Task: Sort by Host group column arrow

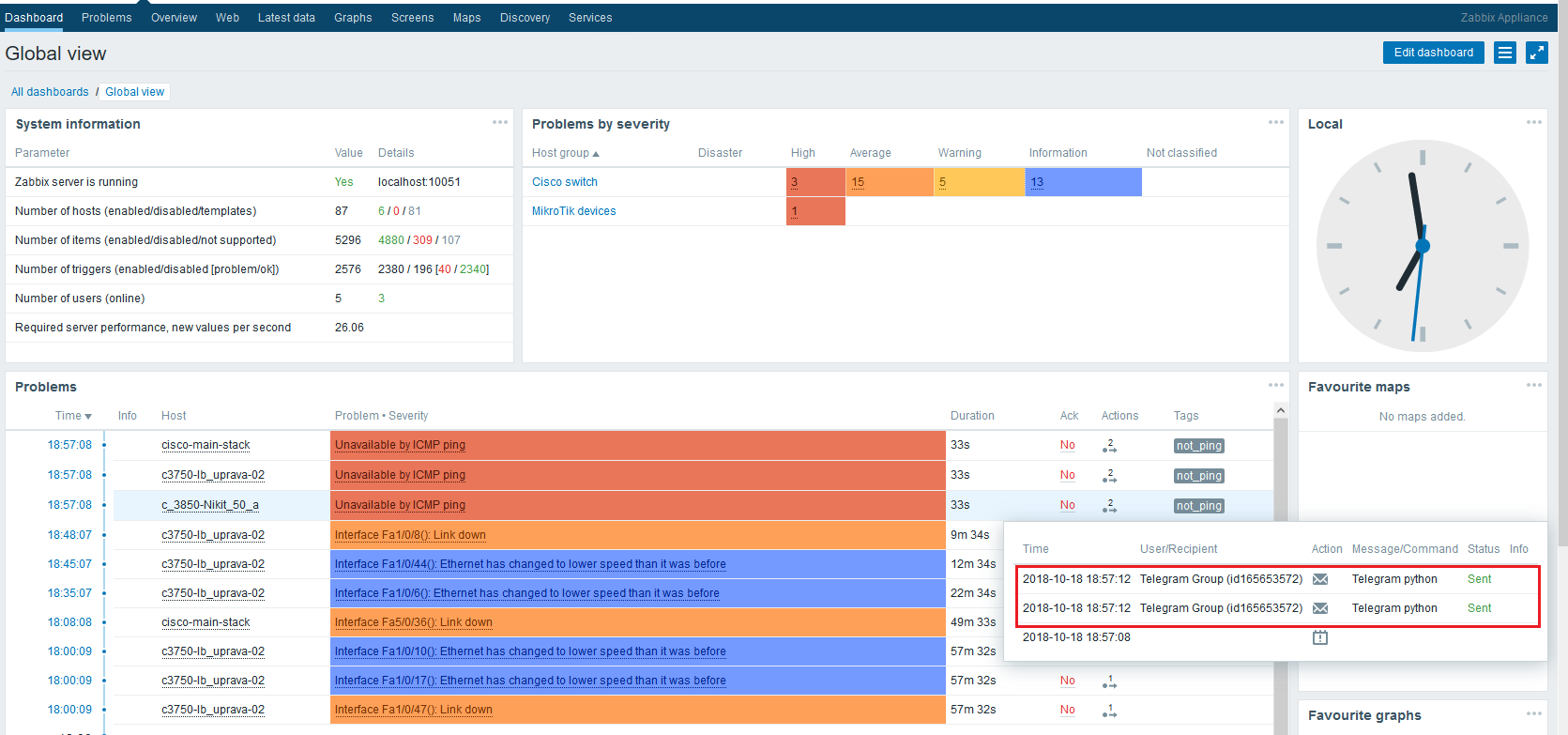Action: (596, 154)
